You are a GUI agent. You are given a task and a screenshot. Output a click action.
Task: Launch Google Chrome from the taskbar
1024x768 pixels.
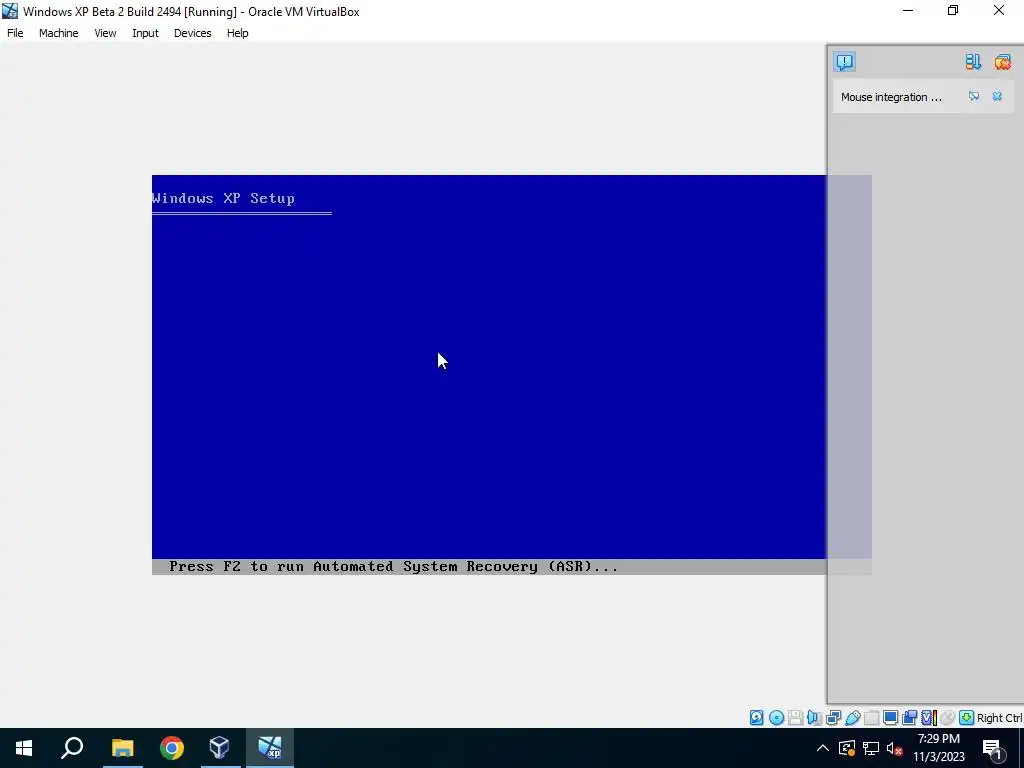(x=172, y=748)
